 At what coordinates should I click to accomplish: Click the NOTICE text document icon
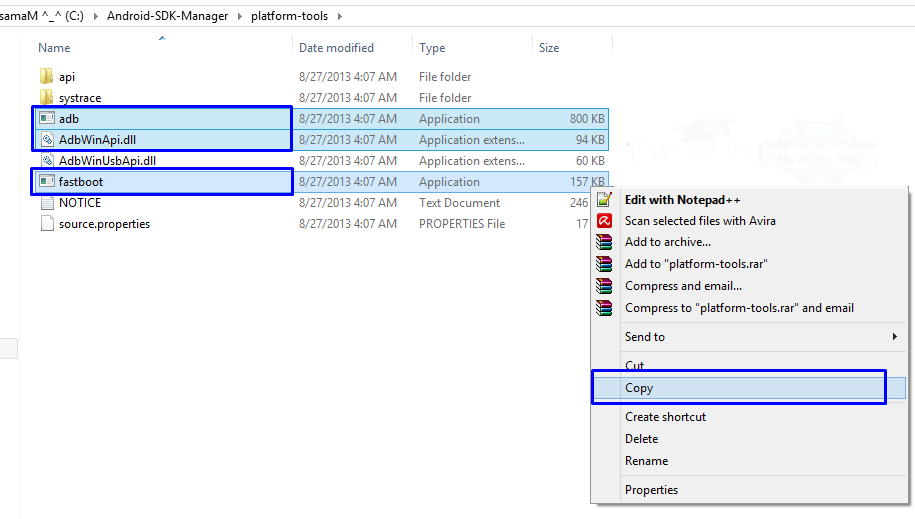point(47,203)
